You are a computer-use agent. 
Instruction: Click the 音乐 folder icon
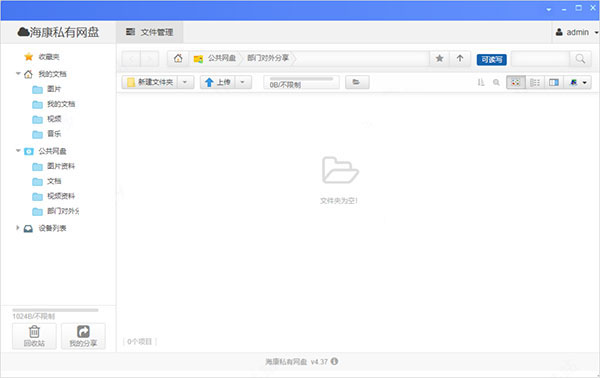[x=38, y=134]
